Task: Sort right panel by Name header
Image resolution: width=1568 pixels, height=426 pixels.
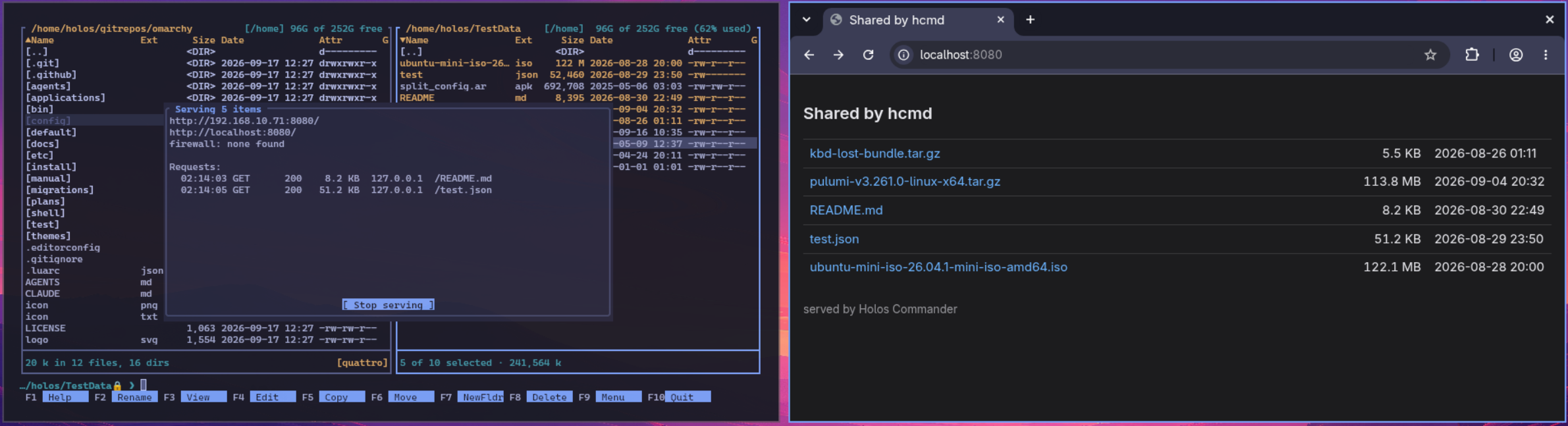Action: pos(414,40)
